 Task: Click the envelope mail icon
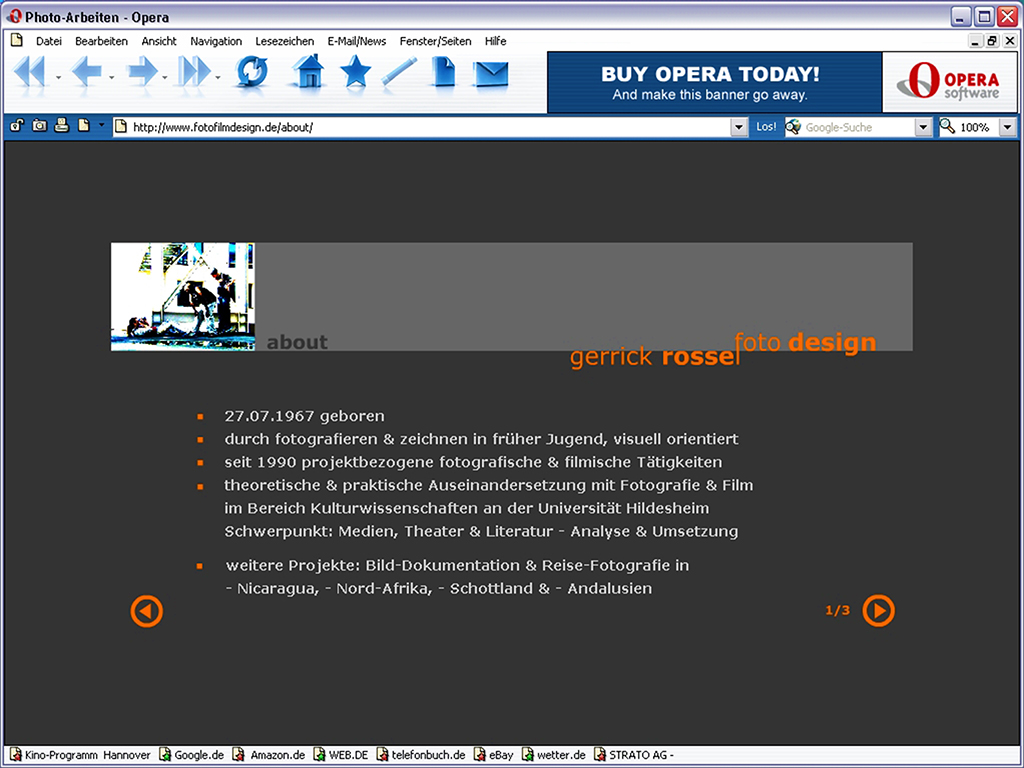(491, 74)
